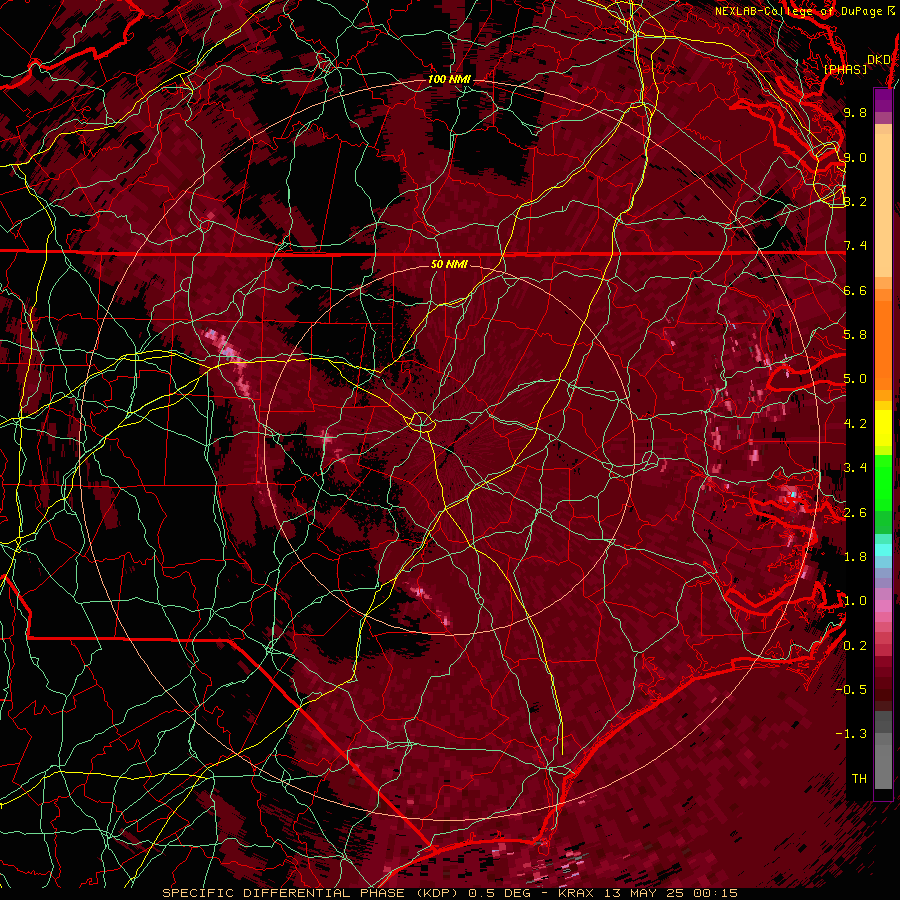Screen dimensions: 900x900
Task: Click the TH threshold label on the scale
Action: click(x=859, y=778)
